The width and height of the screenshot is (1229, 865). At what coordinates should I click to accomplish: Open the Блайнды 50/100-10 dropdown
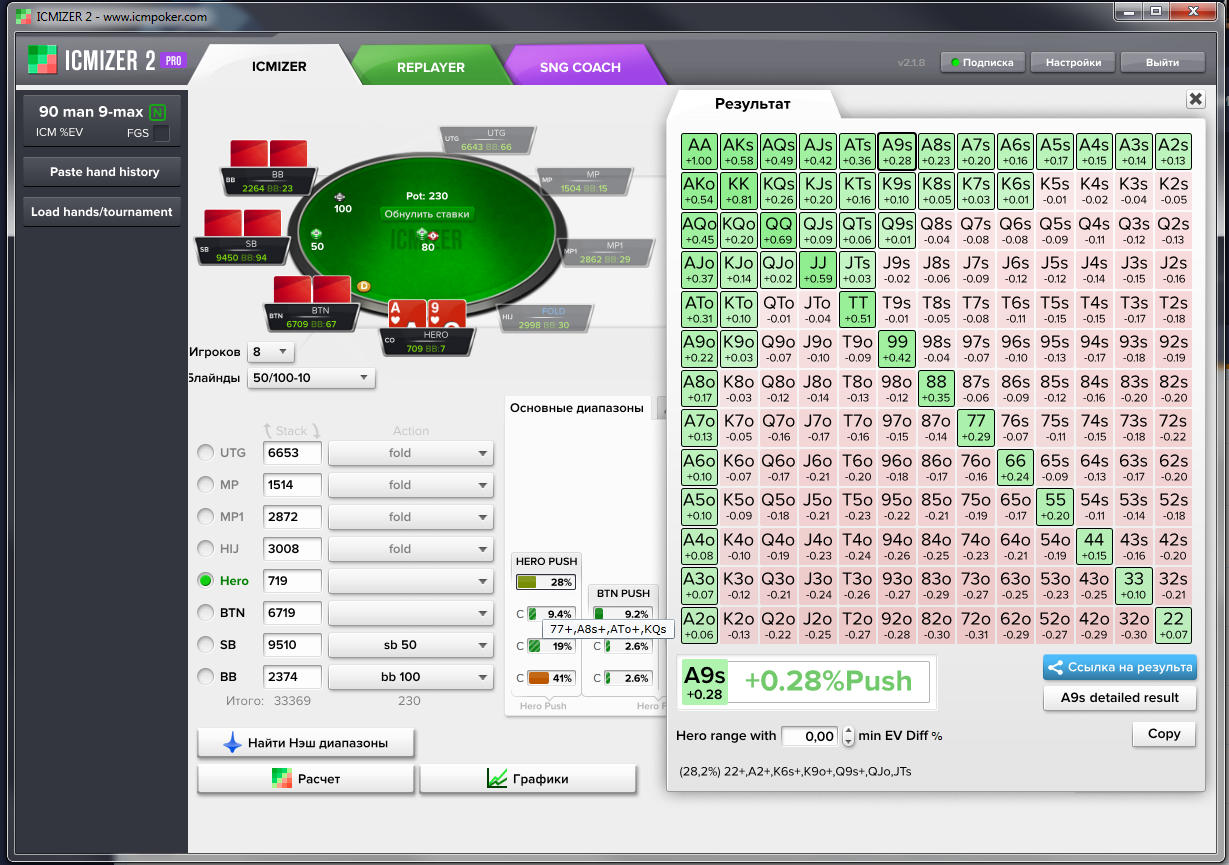[x=311, y=378]
